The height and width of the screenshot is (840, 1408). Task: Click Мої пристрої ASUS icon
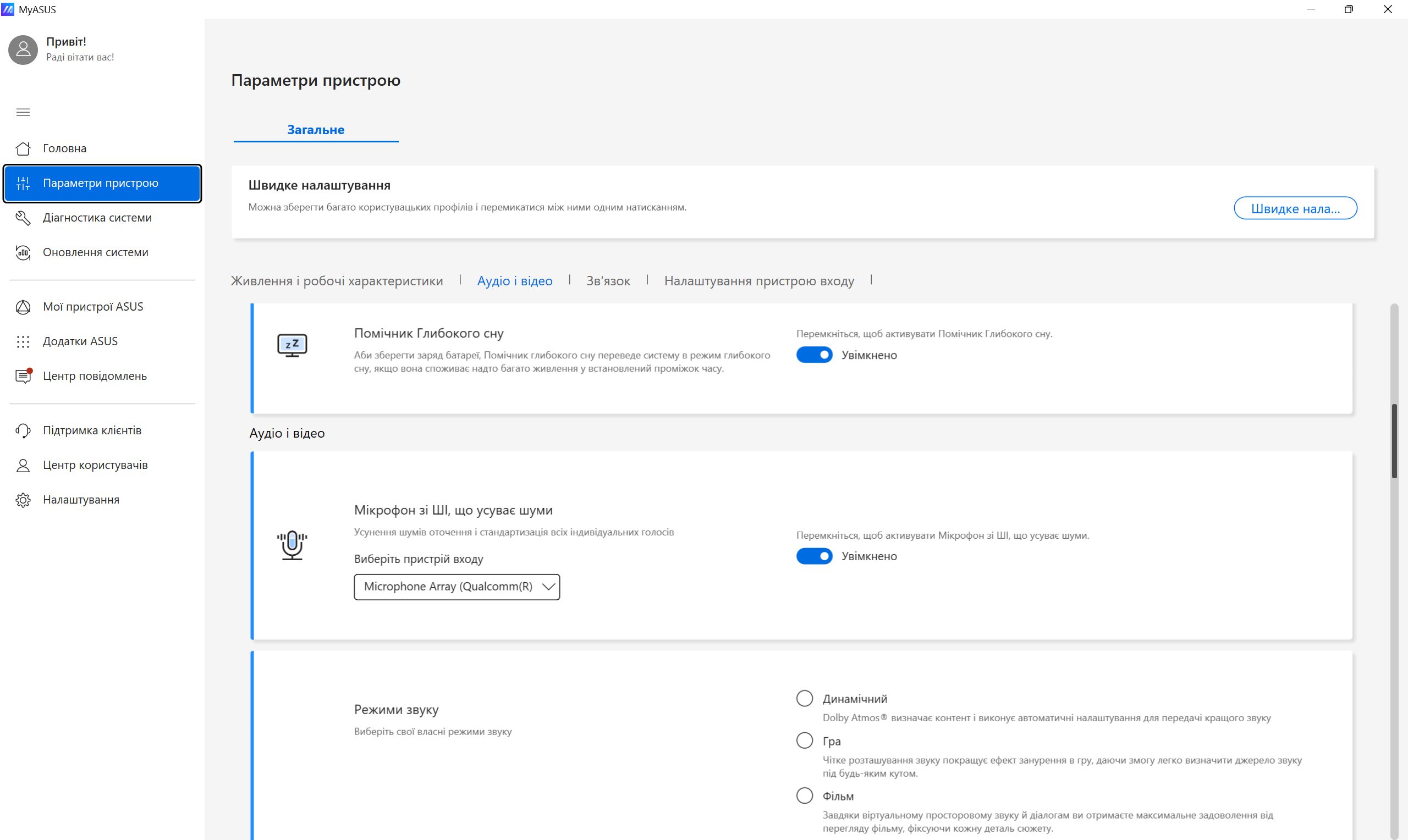point(23,307)
